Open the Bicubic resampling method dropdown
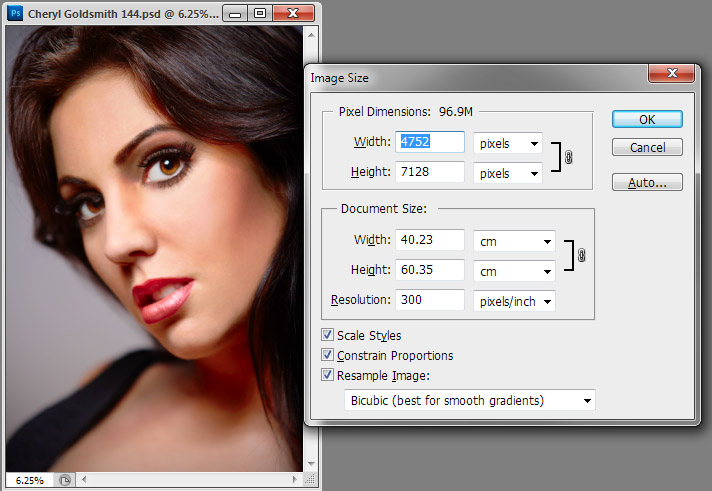 [x=470, y=400]
